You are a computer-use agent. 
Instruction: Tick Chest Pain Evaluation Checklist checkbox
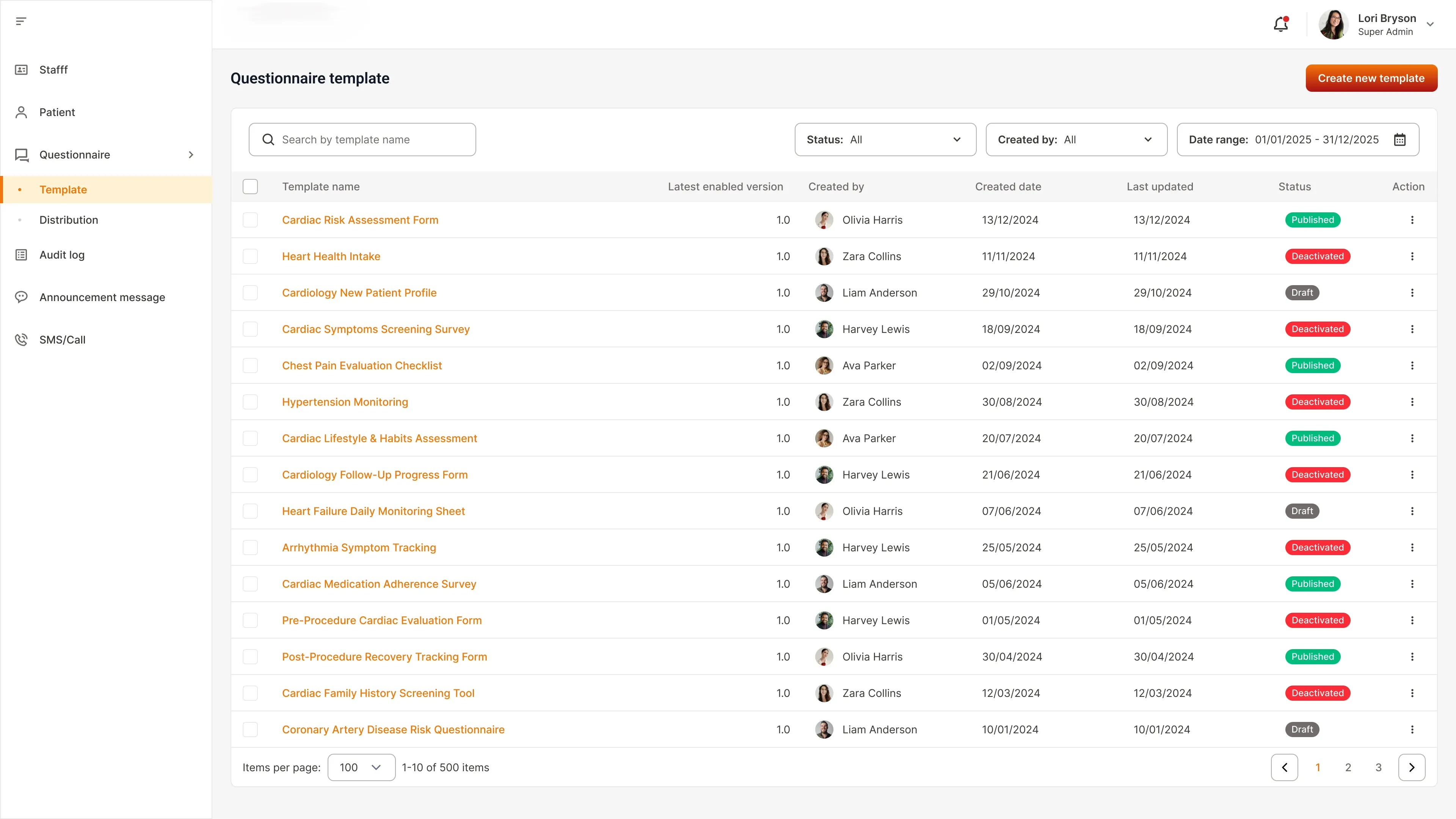tap(250, 366)
